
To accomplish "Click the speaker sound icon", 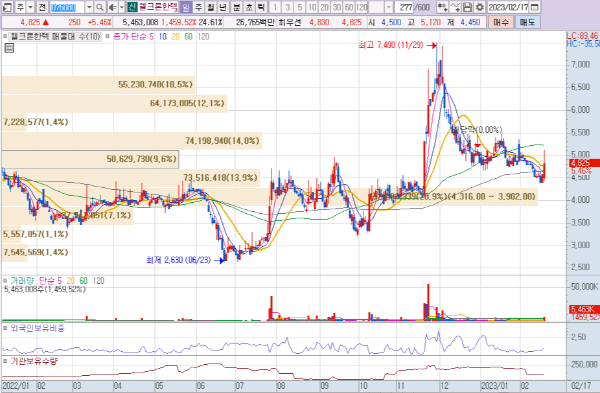I will [x=112, y=7].
